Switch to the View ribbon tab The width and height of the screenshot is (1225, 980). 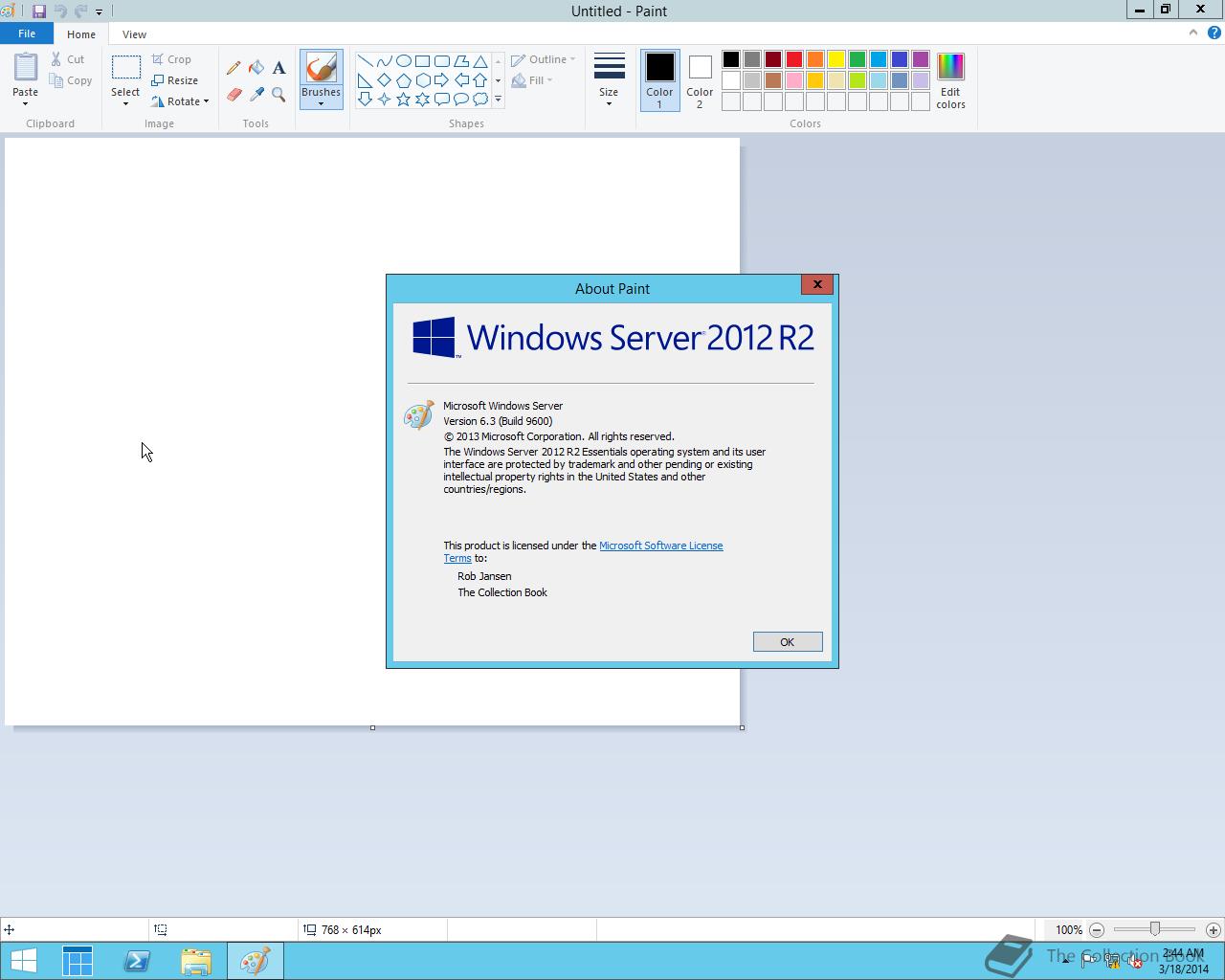(x=134, y=33)
